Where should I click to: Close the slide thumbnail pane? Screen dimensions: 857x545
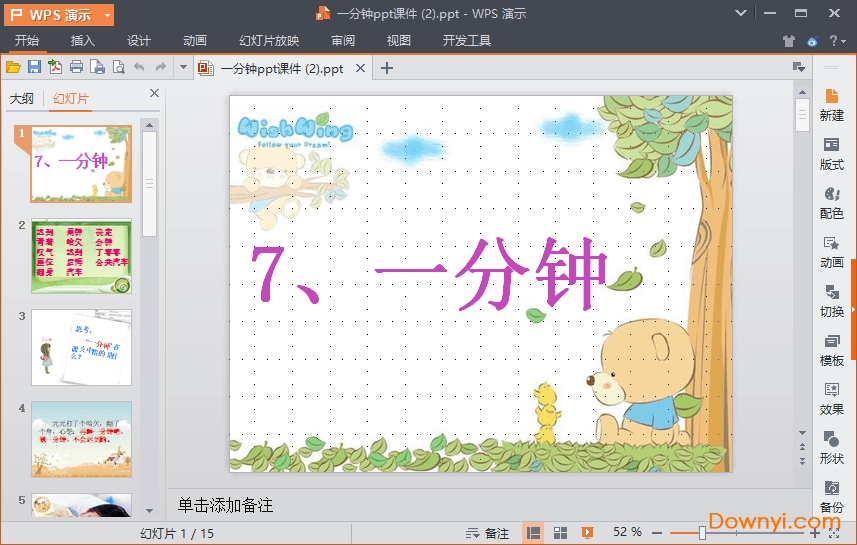pos(154,93)
